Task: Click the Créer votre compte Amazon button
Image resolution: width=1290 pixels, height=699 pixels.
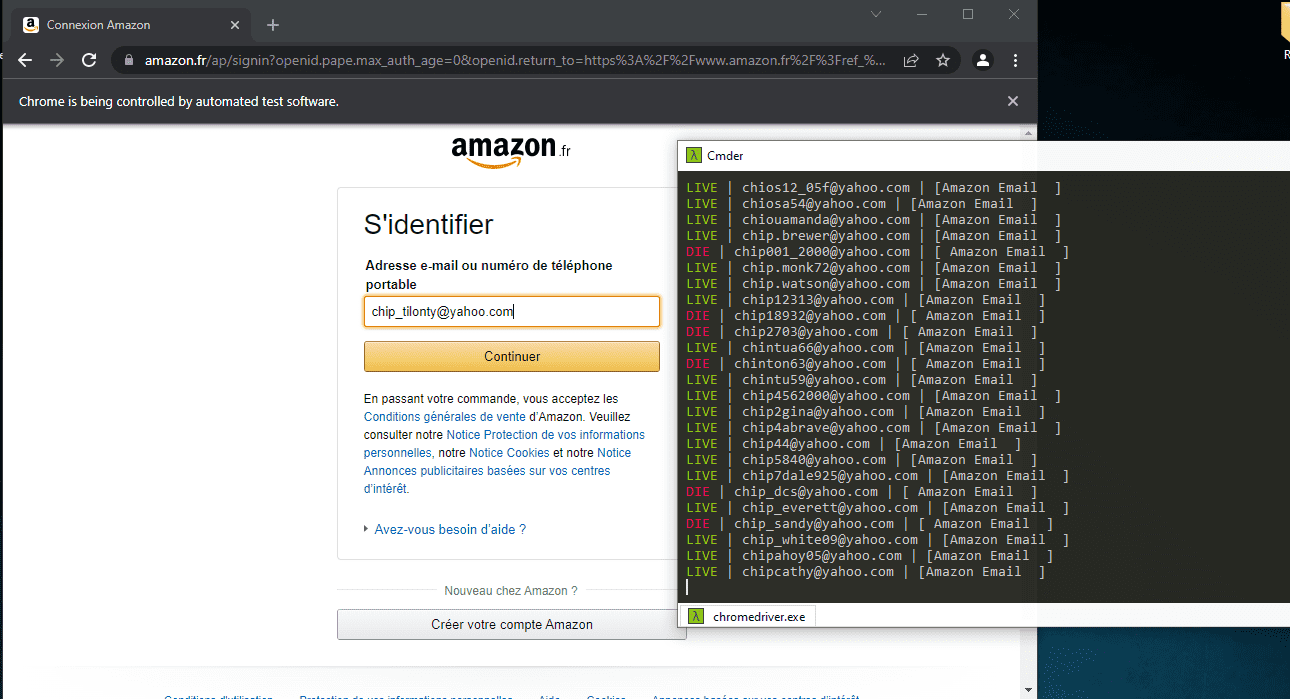Action: pos(511,624)
